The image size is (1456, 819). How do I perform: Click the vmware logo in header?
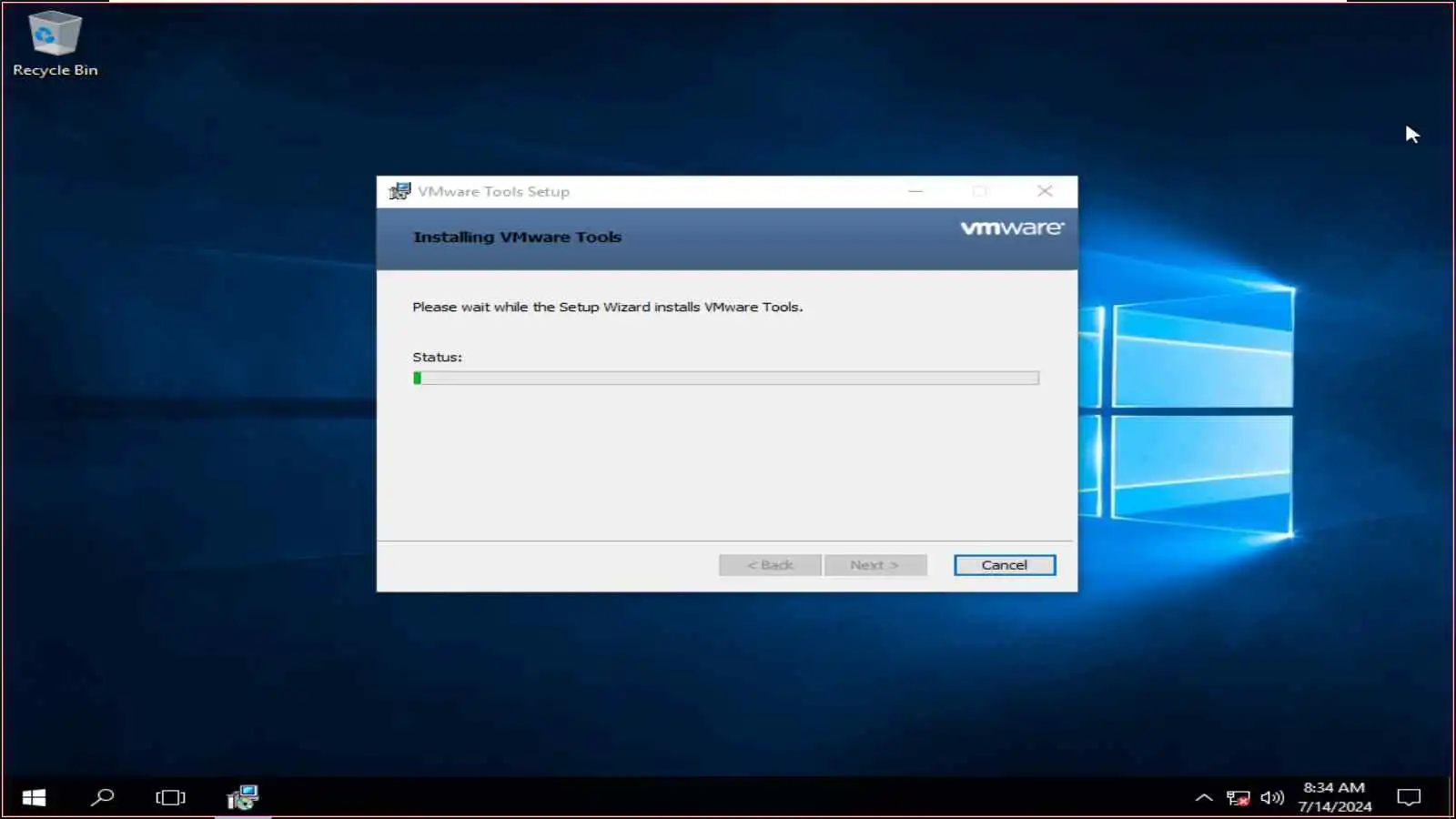coord(1012,227)
